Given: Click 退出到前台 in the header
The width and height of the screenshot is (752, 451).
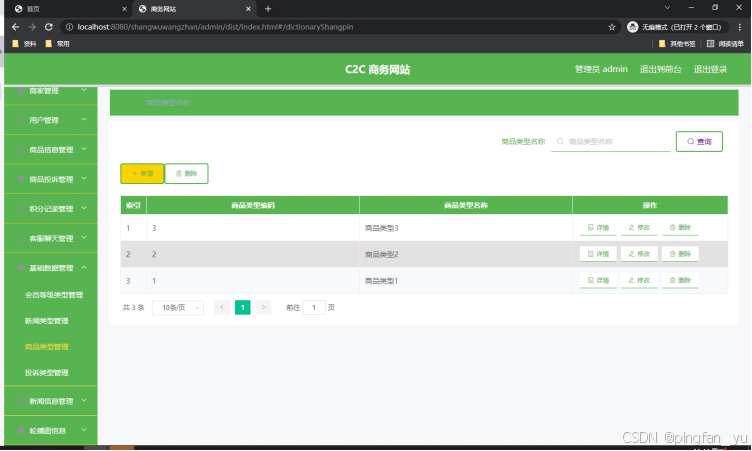Looking at the screenshot, I should (x=660, y=69).
